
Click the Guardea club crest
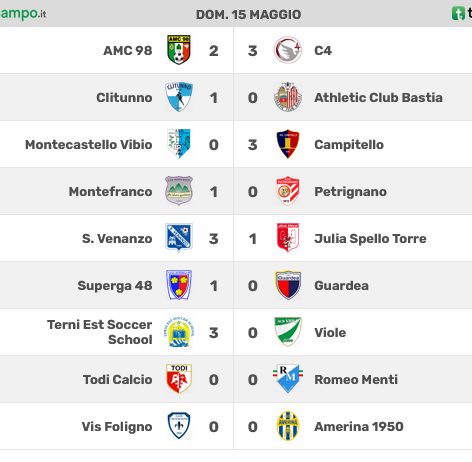click(x=288, y=285)
